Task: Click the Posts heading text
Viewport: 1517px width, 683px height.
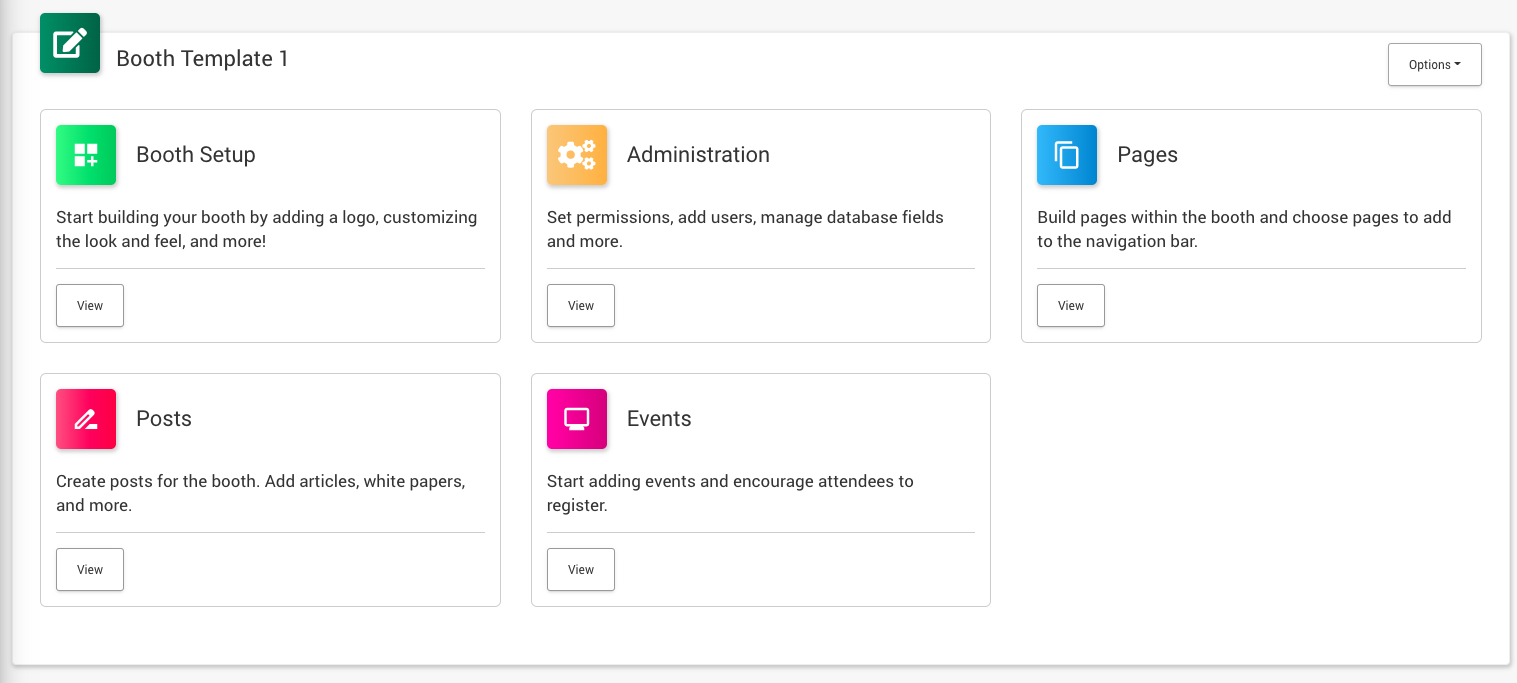Action: (164, 419)
